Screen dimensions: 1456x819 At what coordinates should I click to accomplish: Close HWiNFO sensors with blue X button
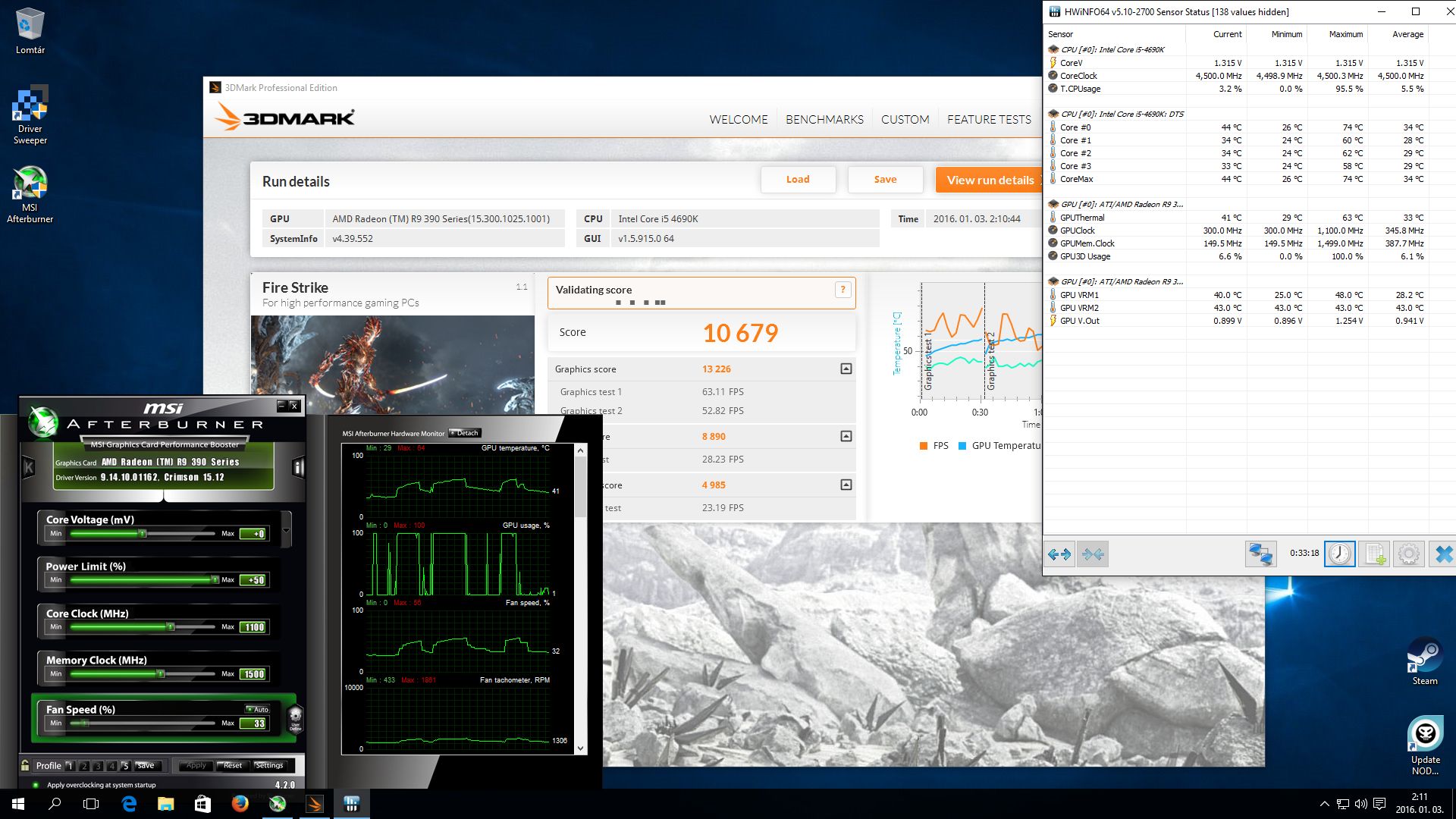(1443, 554)
